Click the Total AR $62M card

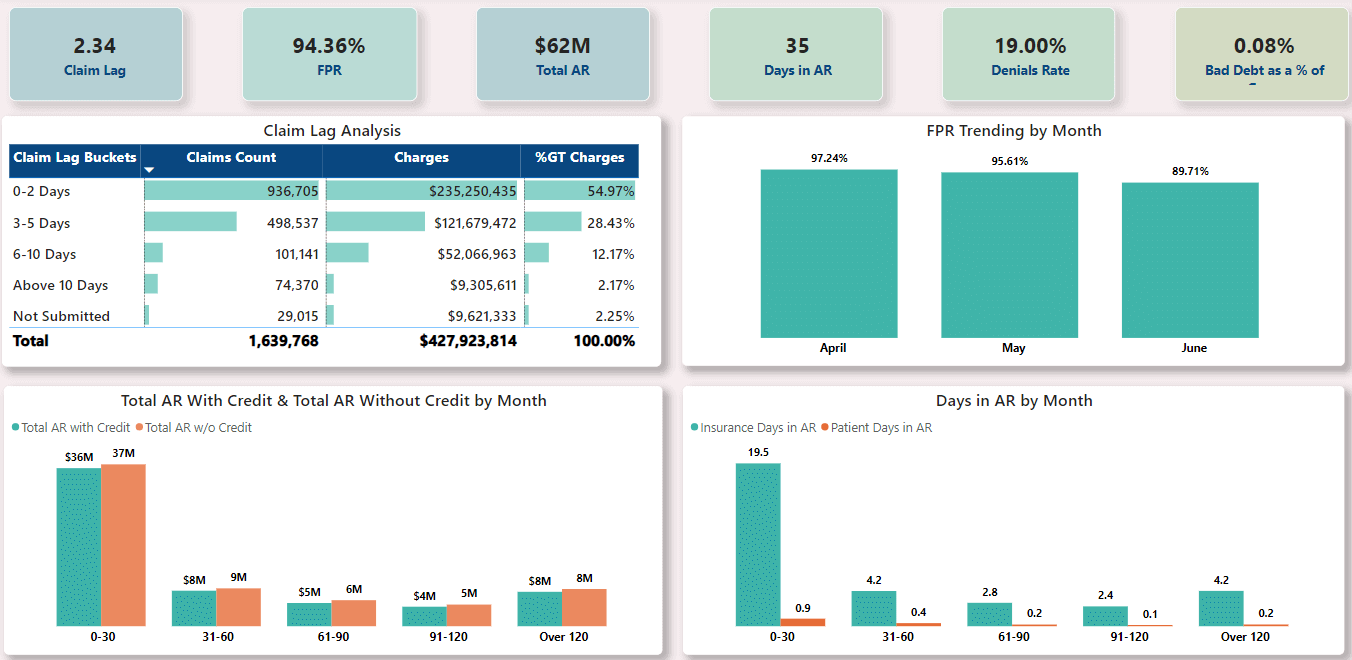tap(563, 55)
